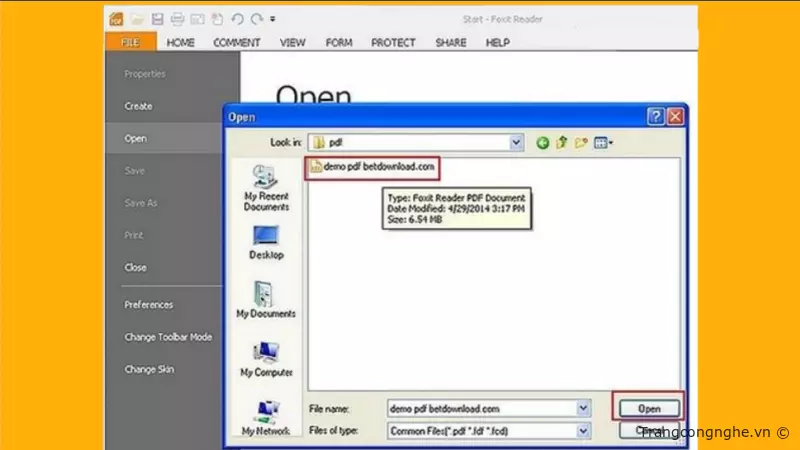Screen dimensions: 800x450
Task: Select Preferences in the File menu
Action: [x=148, y=305]
